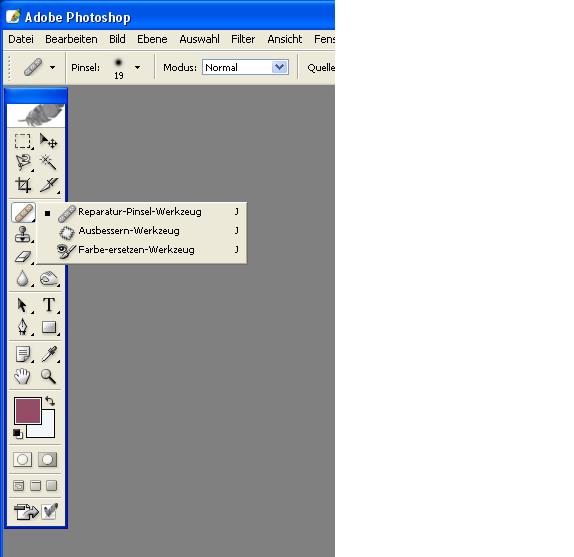Expand the Pinsel brush preset picker arrow
The height and width of the screenshot is (557, 574).
137,67
